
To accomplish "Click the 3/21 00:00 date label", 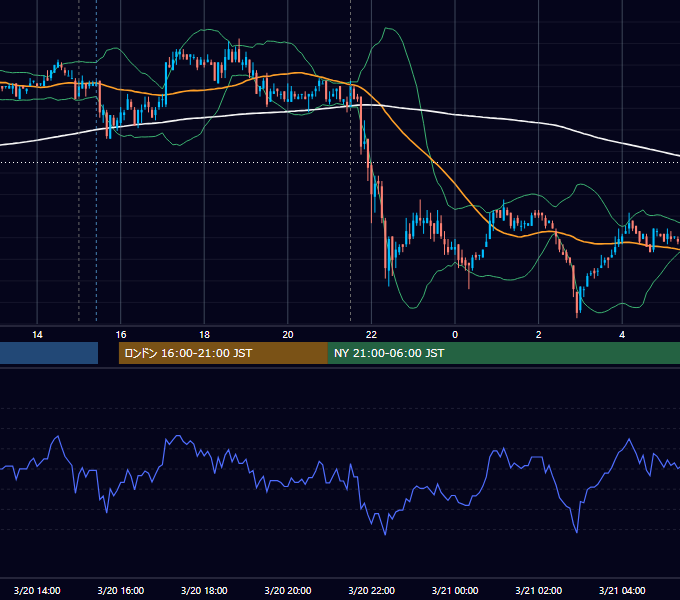I will [455, 590].
